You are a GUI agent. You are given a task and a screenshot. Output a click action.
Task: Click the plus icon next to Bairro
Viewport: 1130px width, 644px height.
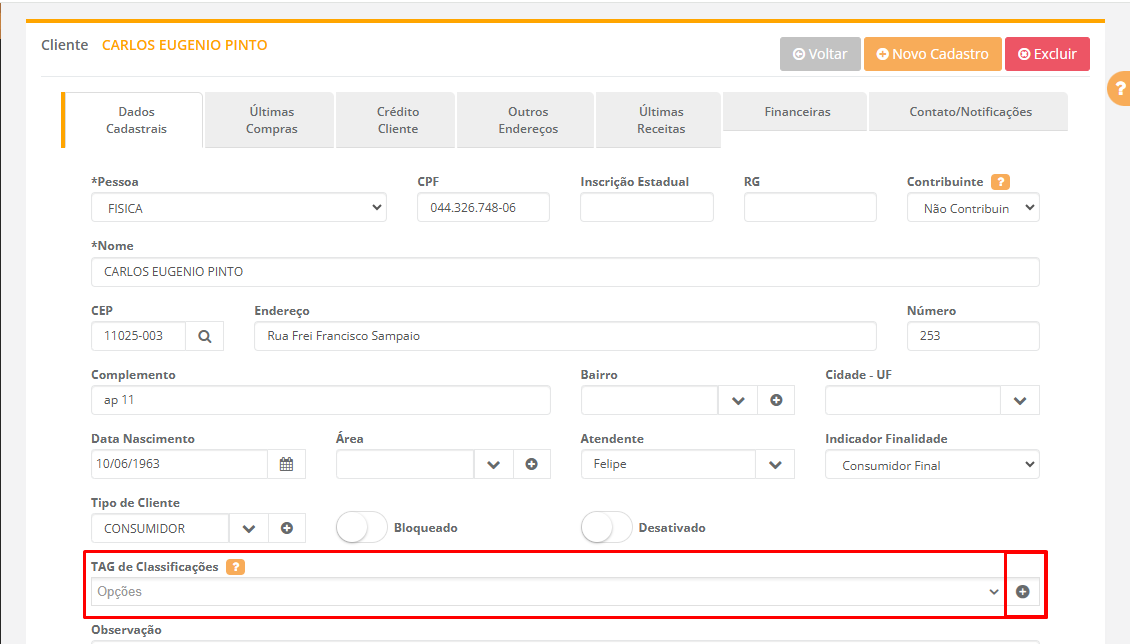point(776,400)
